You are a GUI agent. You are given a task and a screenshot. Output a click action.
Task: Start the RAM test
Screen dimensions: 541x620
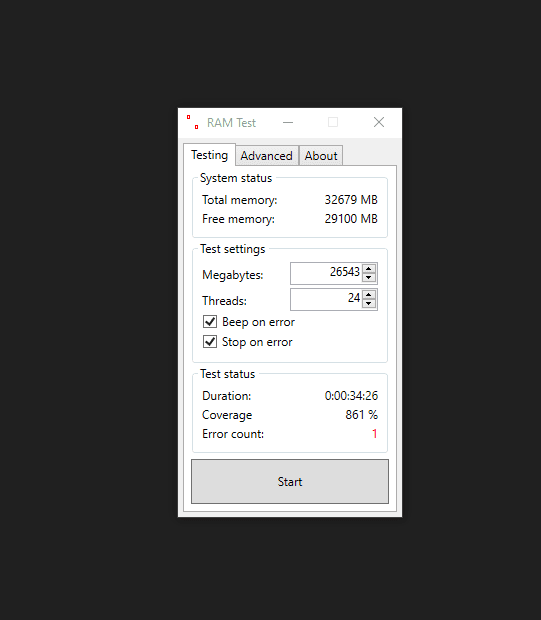click(x=290, y=481)
